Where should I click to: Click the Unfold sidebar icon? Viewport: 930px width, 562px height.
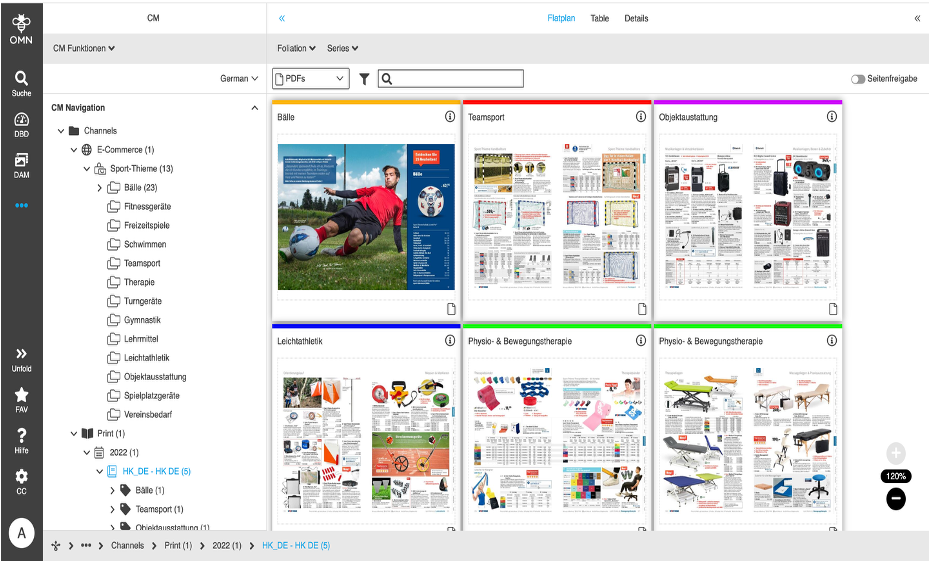pos(21,359)
